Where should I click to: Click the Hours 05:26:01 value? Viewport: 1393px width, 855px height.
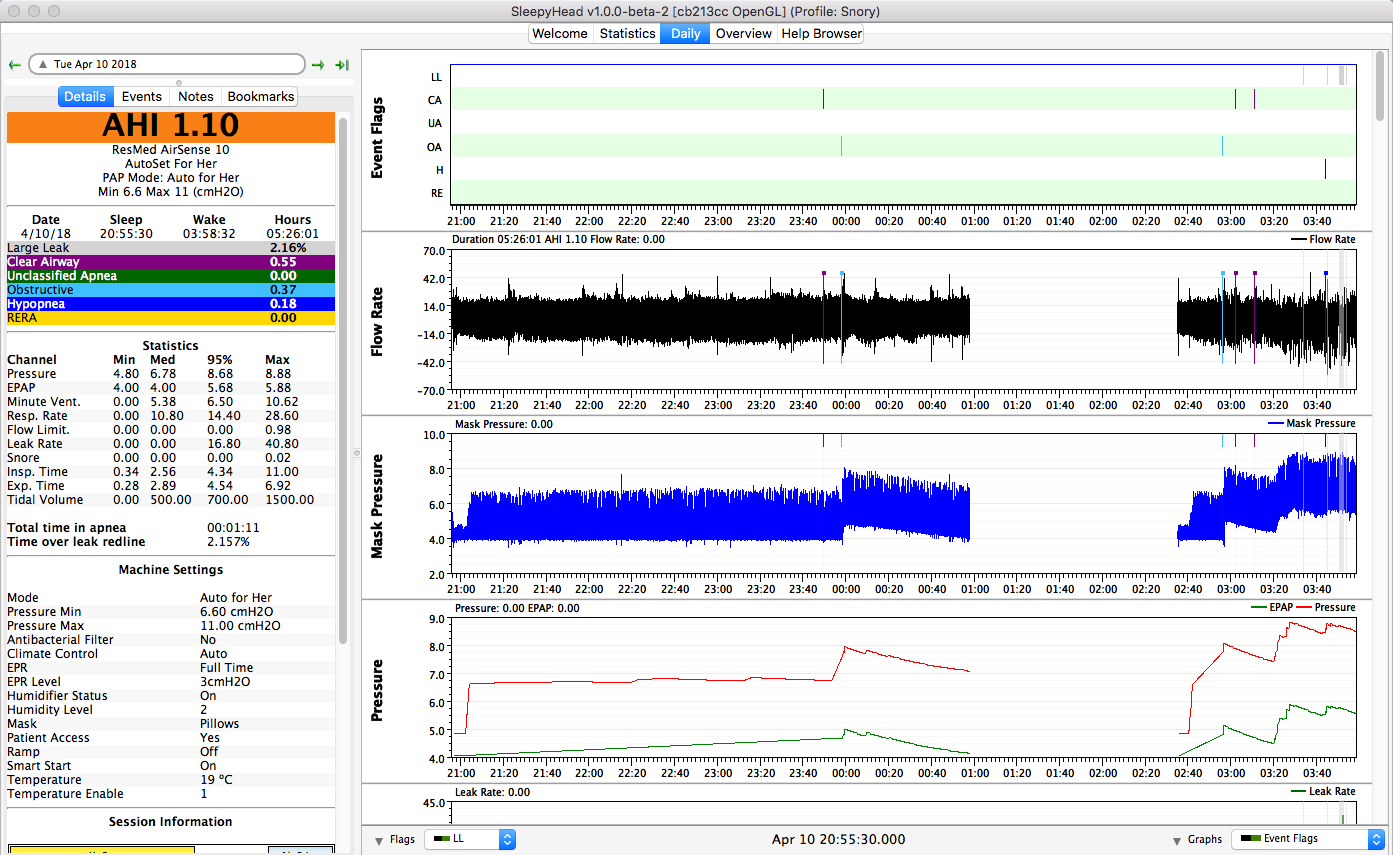[x=293, y=234]
